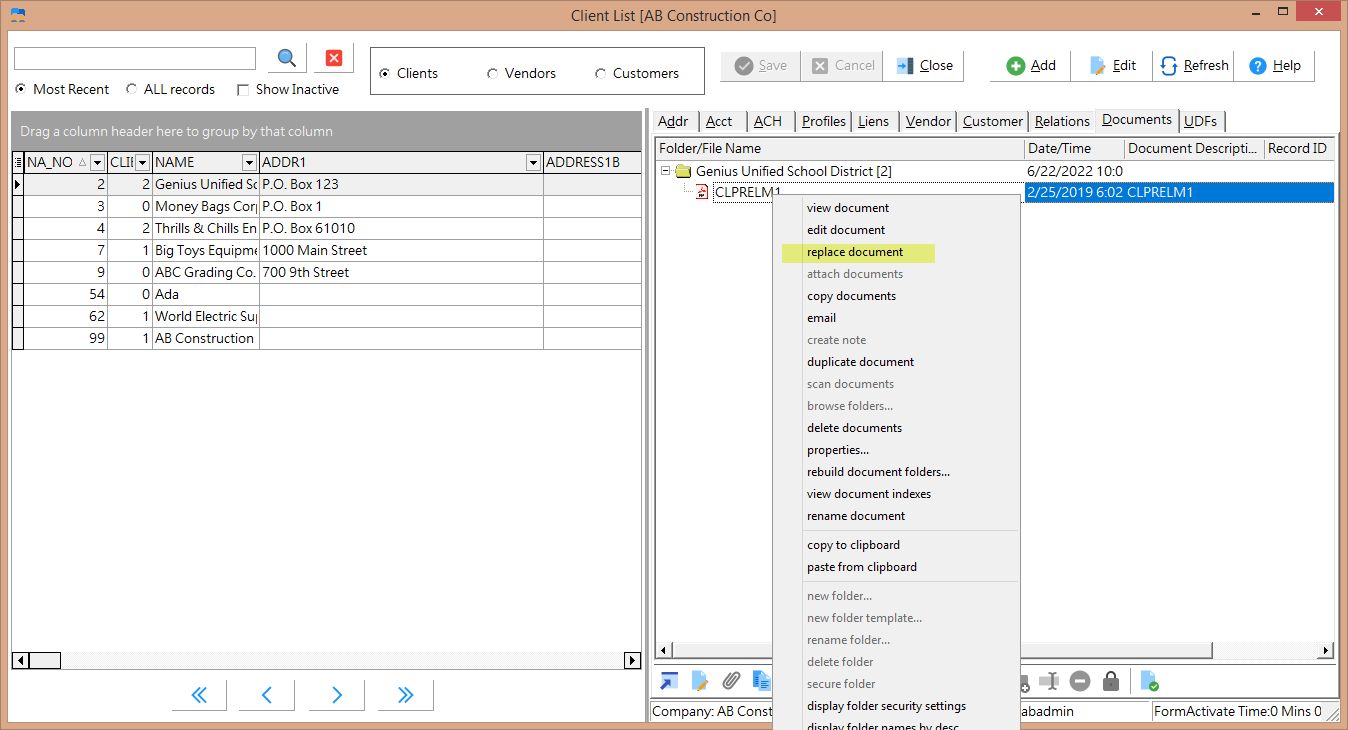Select the World Electric Sup row
The height and width of the screenshot is (730, 1348).
[326, 316]
